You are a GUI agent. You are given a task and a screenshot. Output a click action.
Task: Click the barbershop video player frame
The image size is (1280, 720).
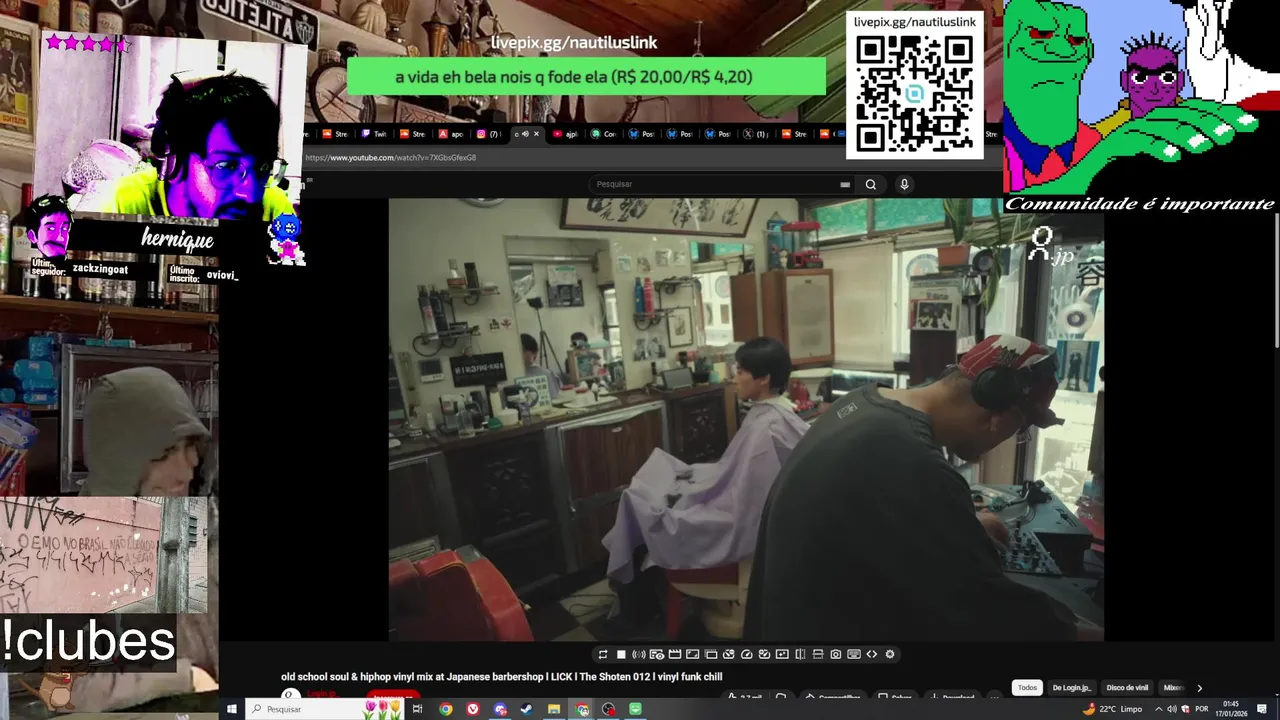click(746, 419)
